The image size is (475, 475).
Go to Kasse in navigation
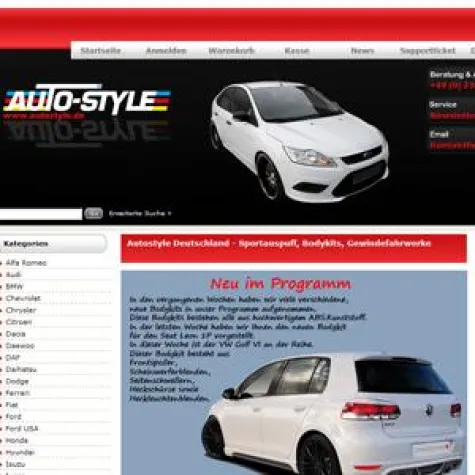(x=297, y=51)
